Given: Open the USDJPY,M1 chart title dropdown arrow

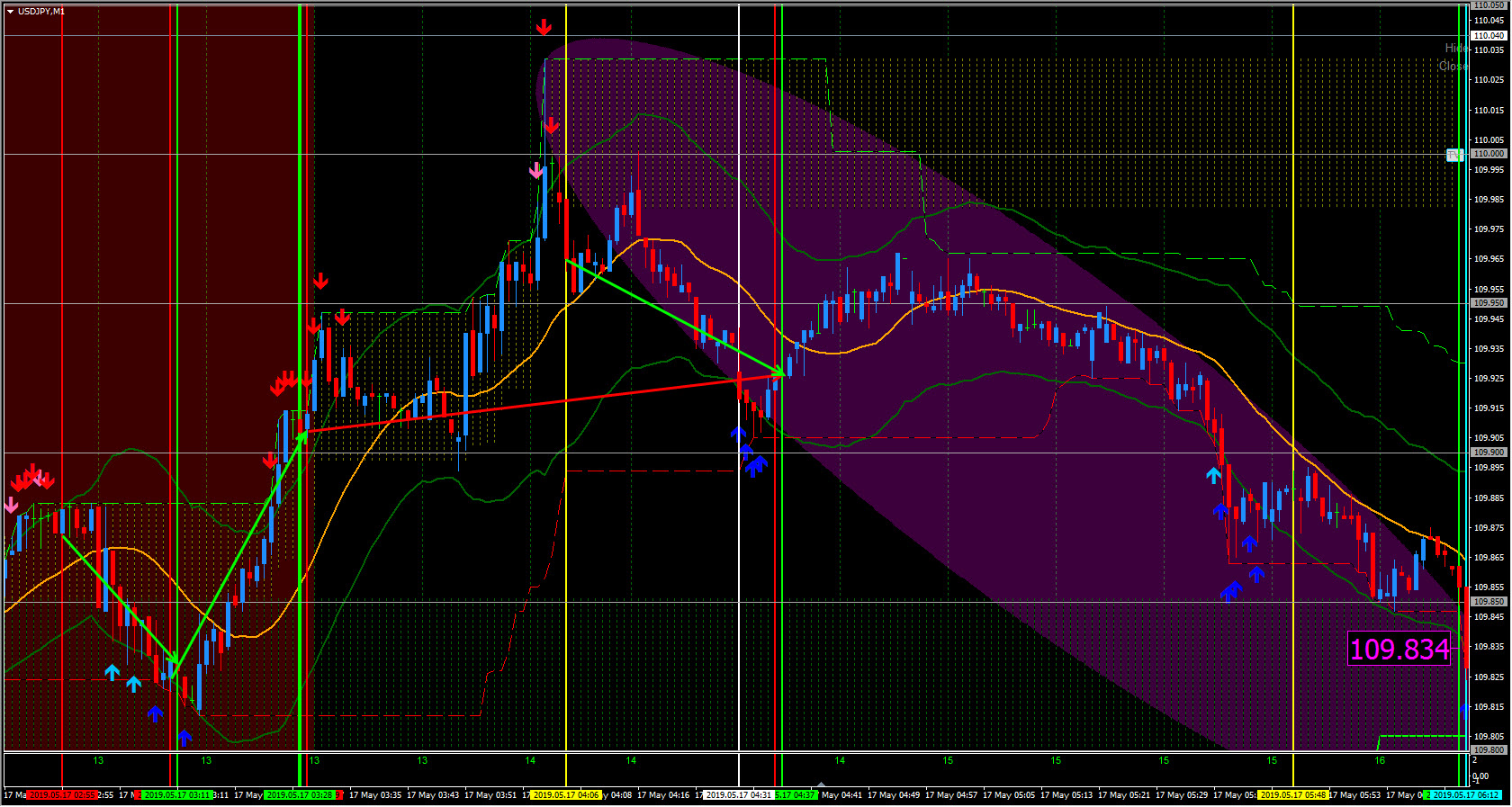Looking at the screenshot, I should [10, 12].
